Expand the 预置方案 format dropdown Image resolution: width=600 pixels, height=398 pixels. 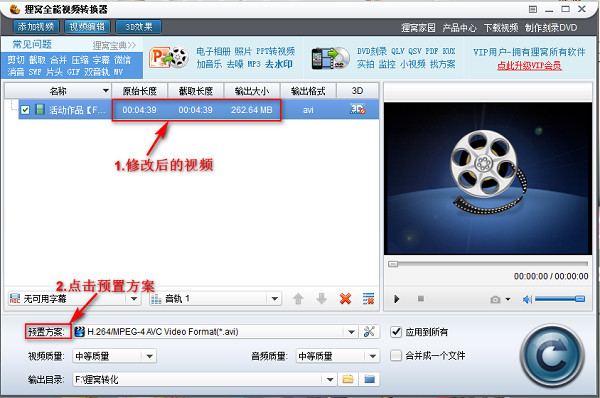[x=351, y=332]
